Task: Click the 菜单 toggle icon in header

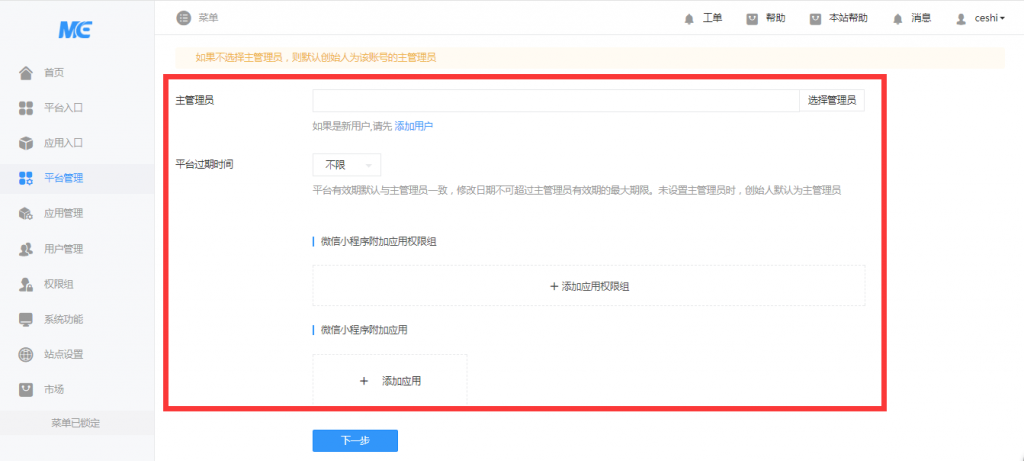Action: click(183, 18)
